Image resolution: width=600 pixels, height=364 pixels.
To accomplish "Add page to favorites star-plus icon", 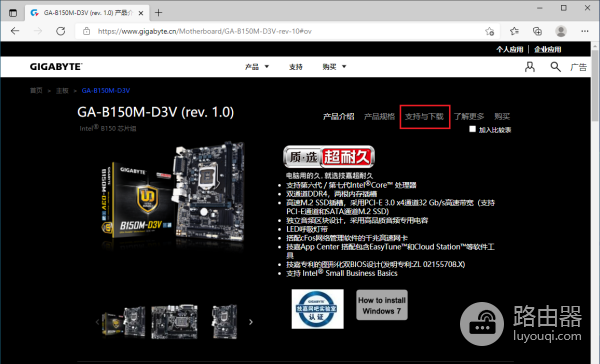I will (489, 31).
